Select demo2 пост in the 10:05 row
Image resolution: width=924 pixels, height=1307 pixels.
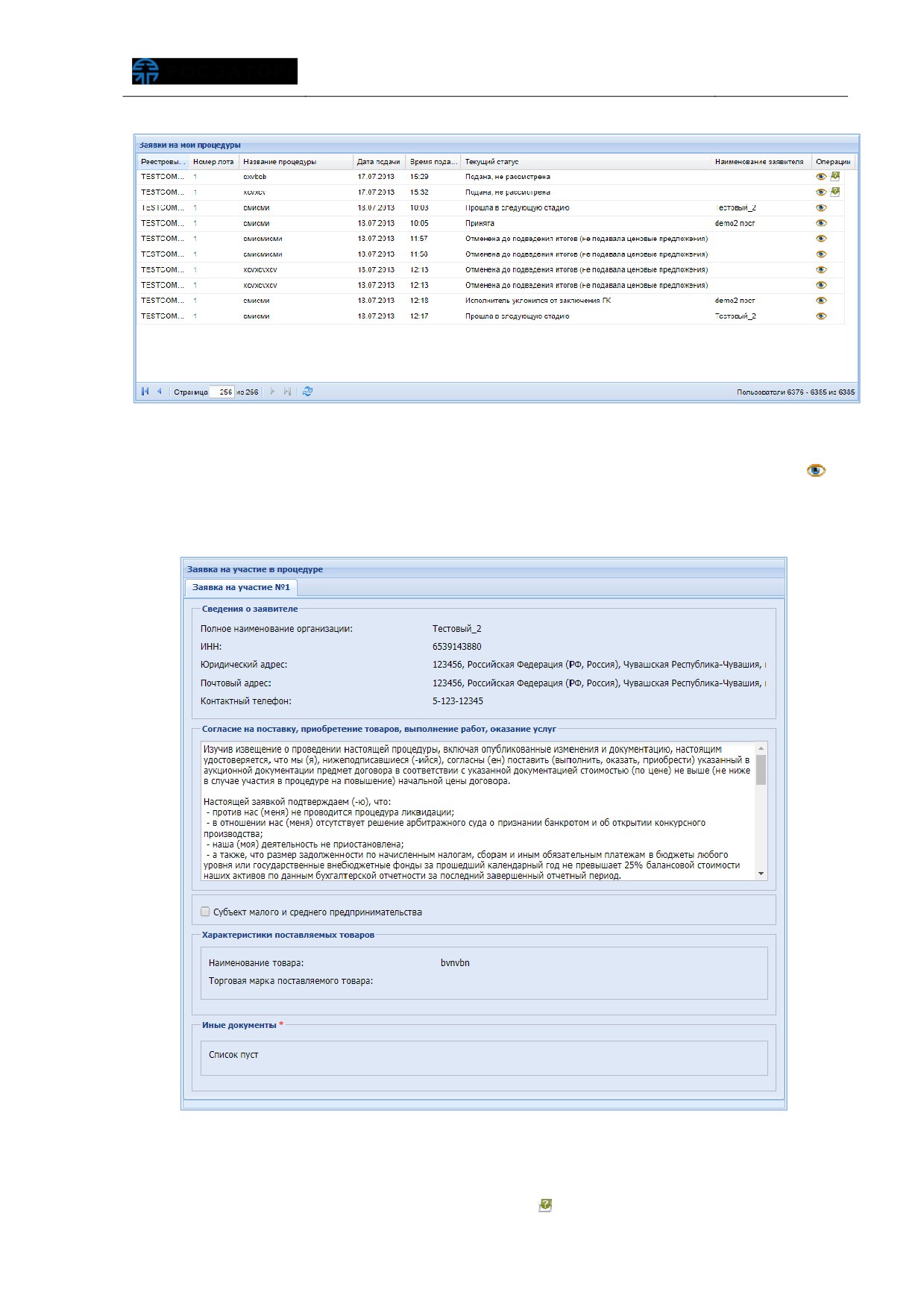(735, 223)
